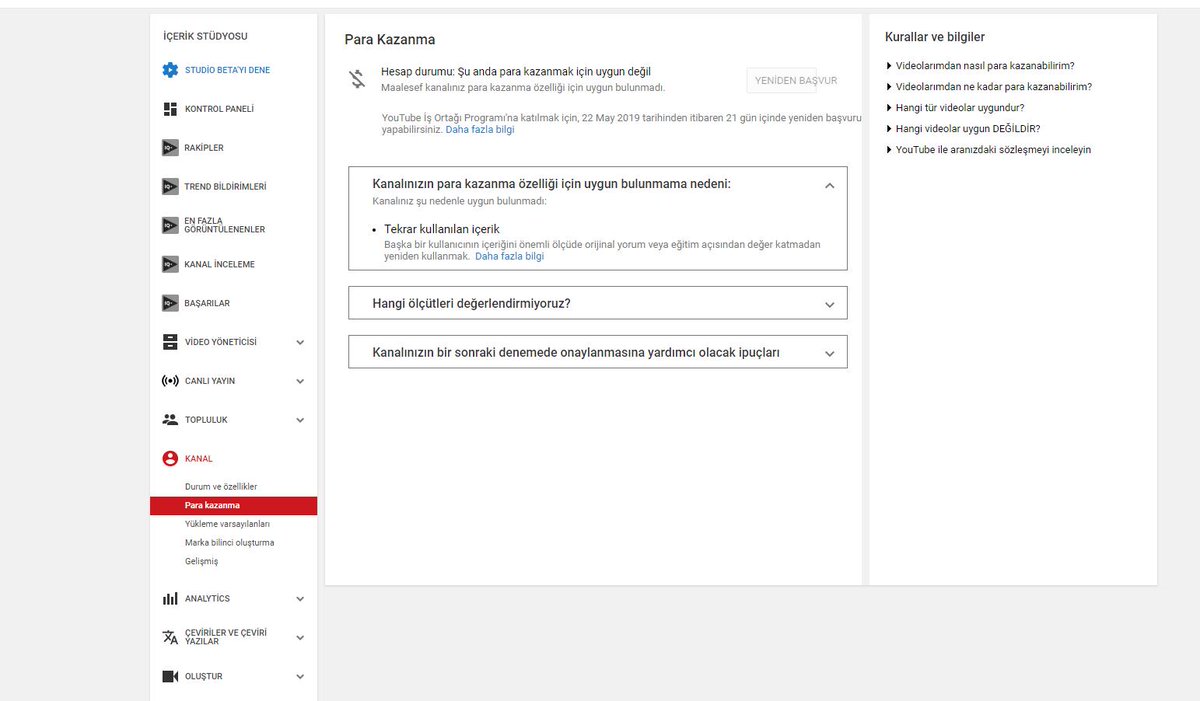Collapse the uygun bulunmama nedeni section
1200x701 pixels.
[x=829, y=185]
